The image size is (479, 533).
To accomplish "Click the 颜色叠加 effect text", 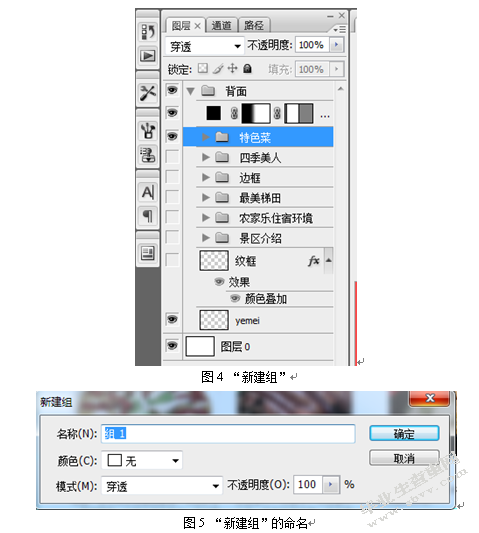I will pos(266,299).
